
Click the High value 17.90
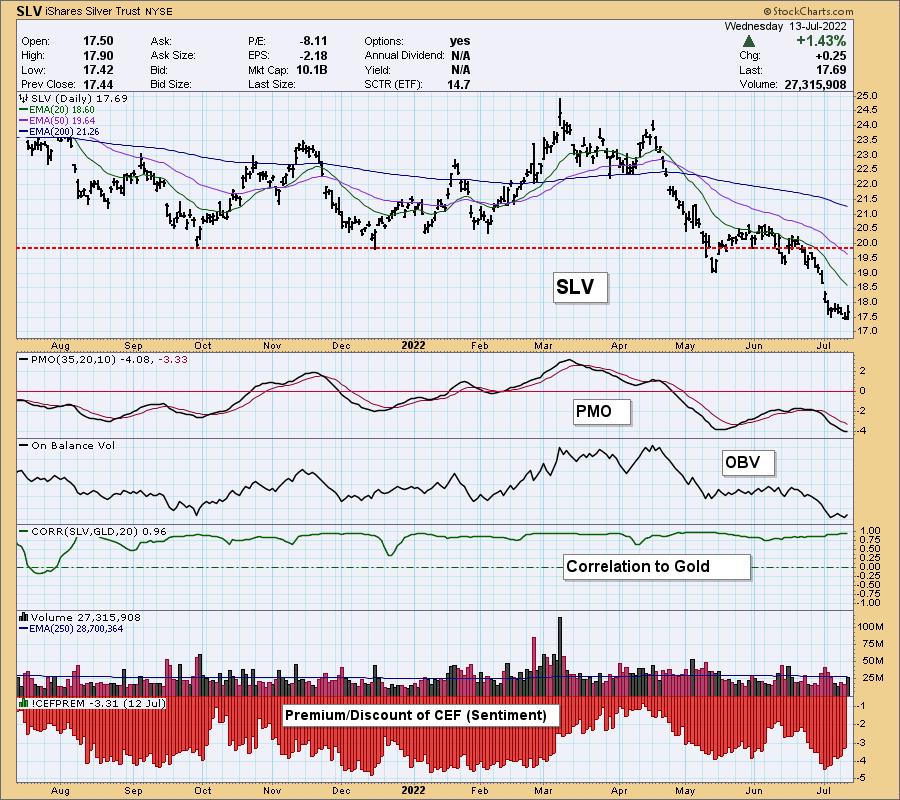pyautogui.click(x=98, y=55)
